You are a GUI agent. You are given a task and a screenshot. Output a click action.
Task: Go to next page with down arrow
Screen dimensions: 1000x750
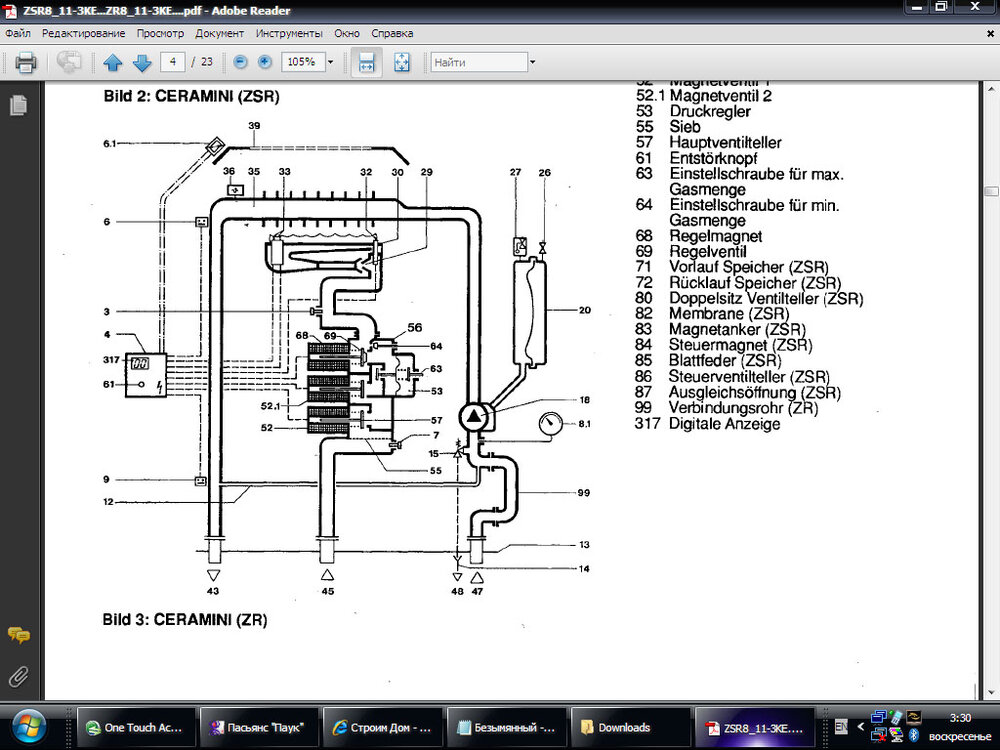click(x=142, y=62)
